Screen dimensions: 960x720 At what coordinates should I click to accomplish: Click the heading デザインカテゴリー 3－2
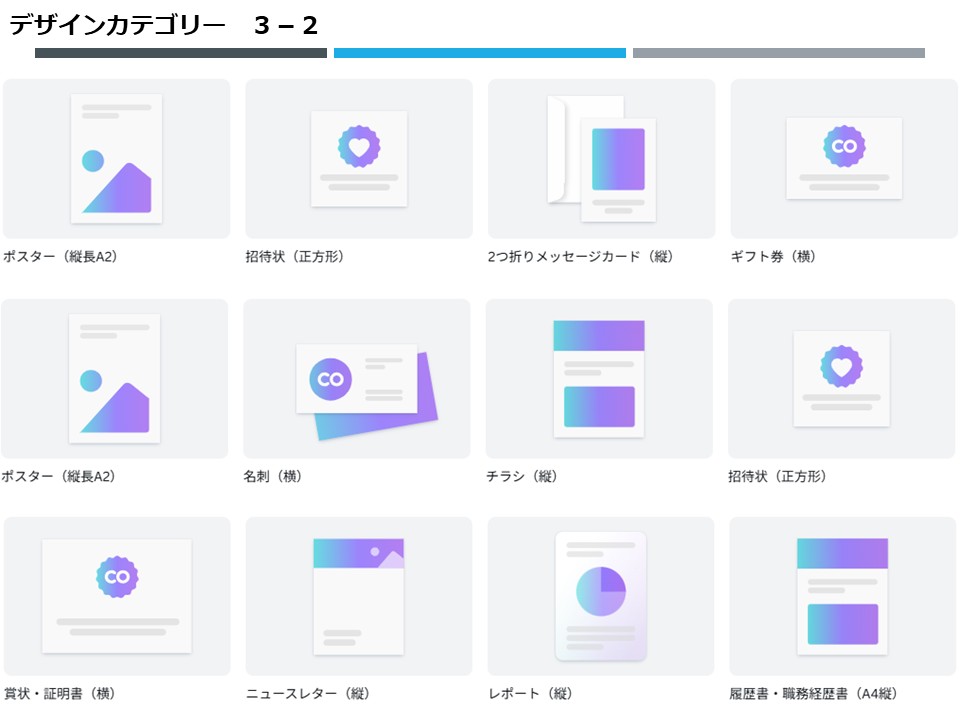pos(163,25)
